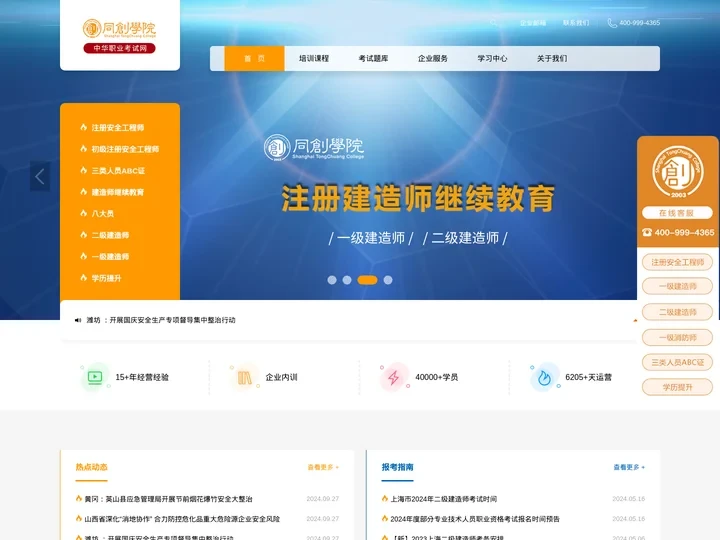The image size is (720, 540).
Task: Open news 山西省深化"消地协作" 合力防控
Action: click(x=182, y=519)
